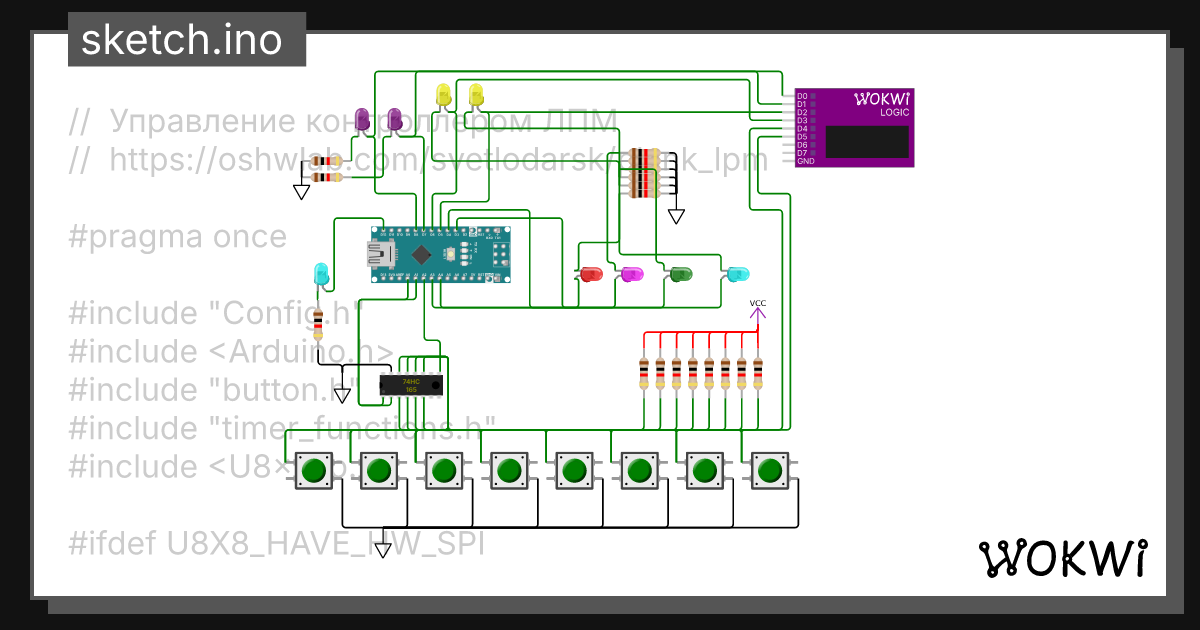The image size is (1200, 630).
Task: Click the '#include <Arduino.h>' code line
Action: pyautogui.click(x=233, y=351)
